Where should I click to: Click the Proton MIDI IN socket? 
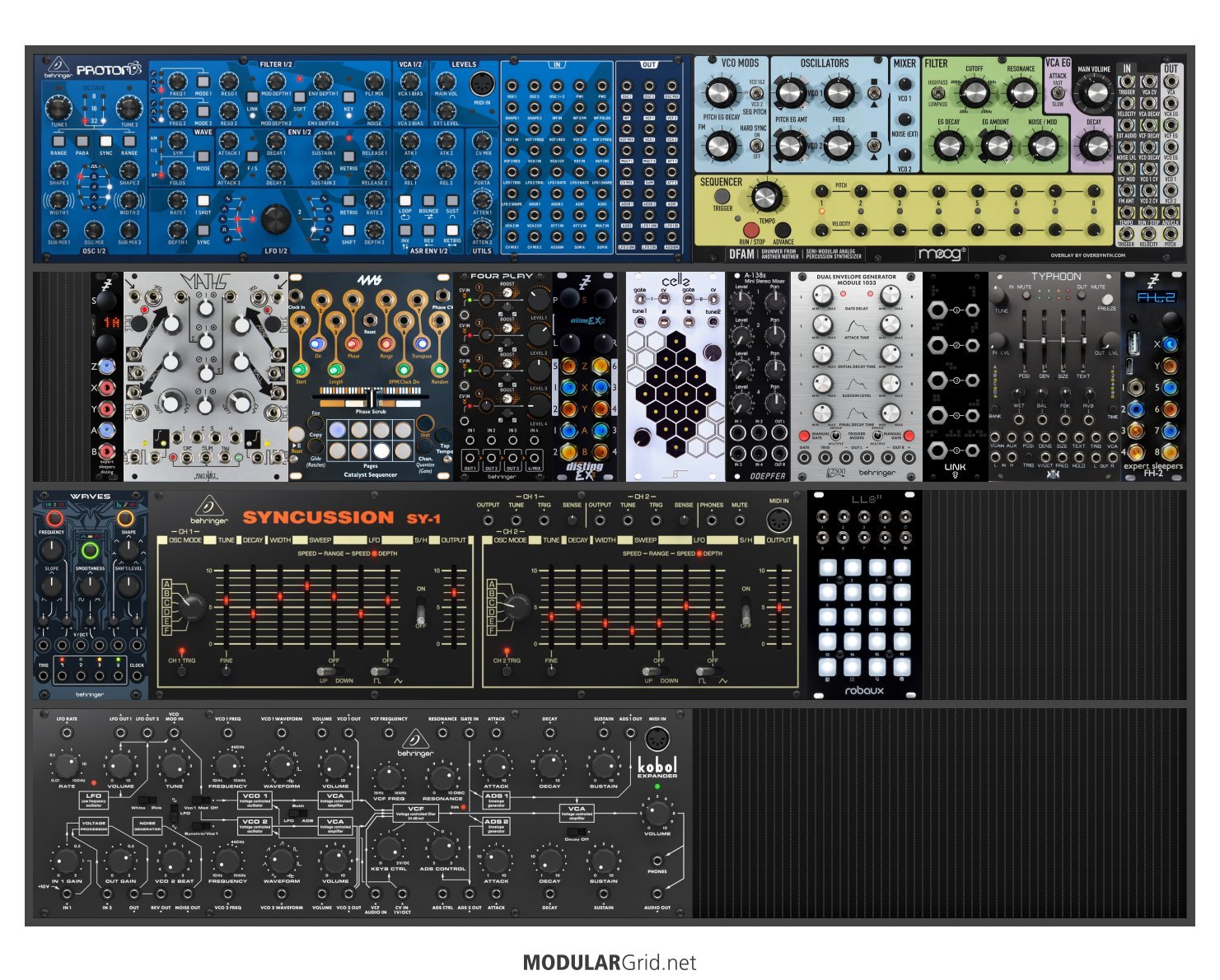pyautogui.click(x=483, y=84)
